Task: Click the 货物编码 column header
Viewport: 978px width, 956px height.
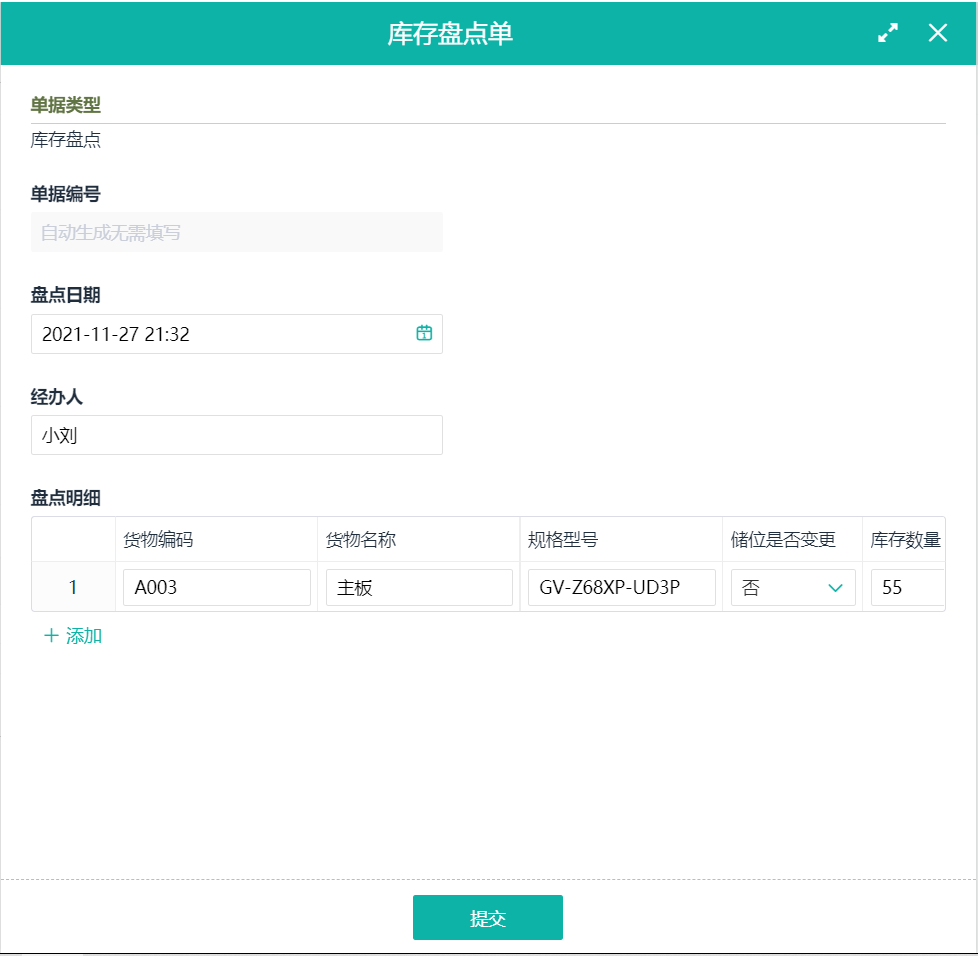Action: click(x=158, y=540)
